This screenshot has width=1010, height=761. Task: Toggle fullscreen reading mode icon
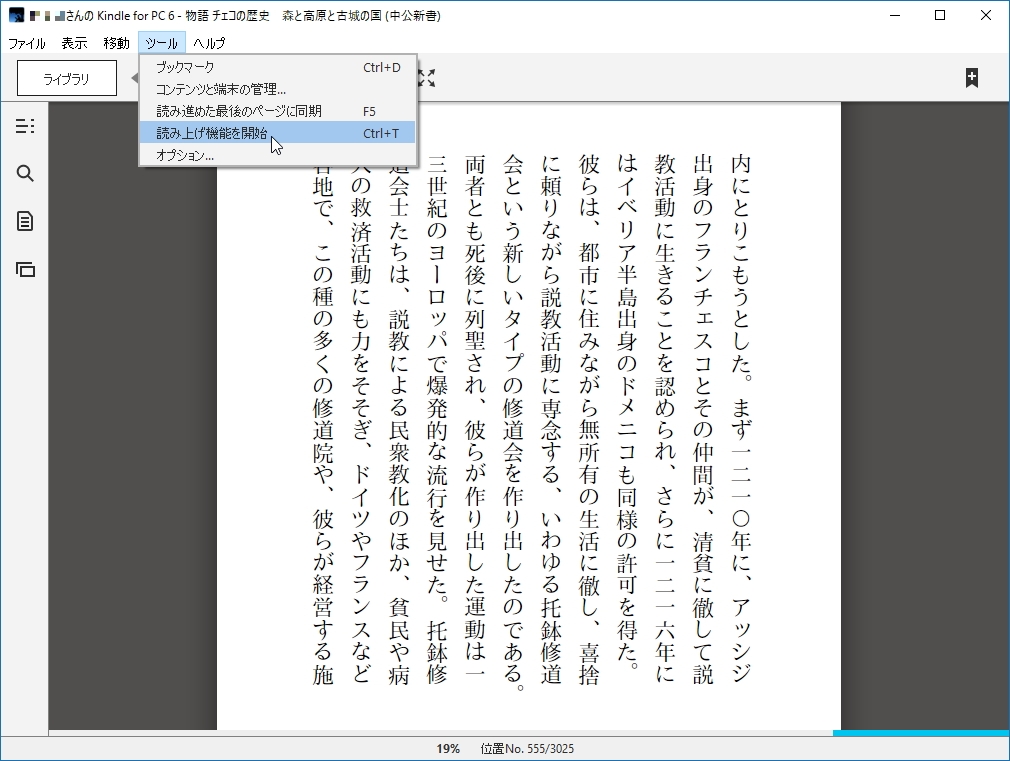428,78
